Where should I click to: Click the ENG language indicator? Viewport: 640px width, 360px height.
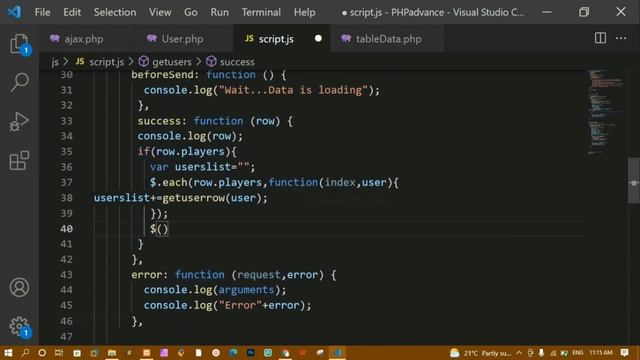click(578, 353)
